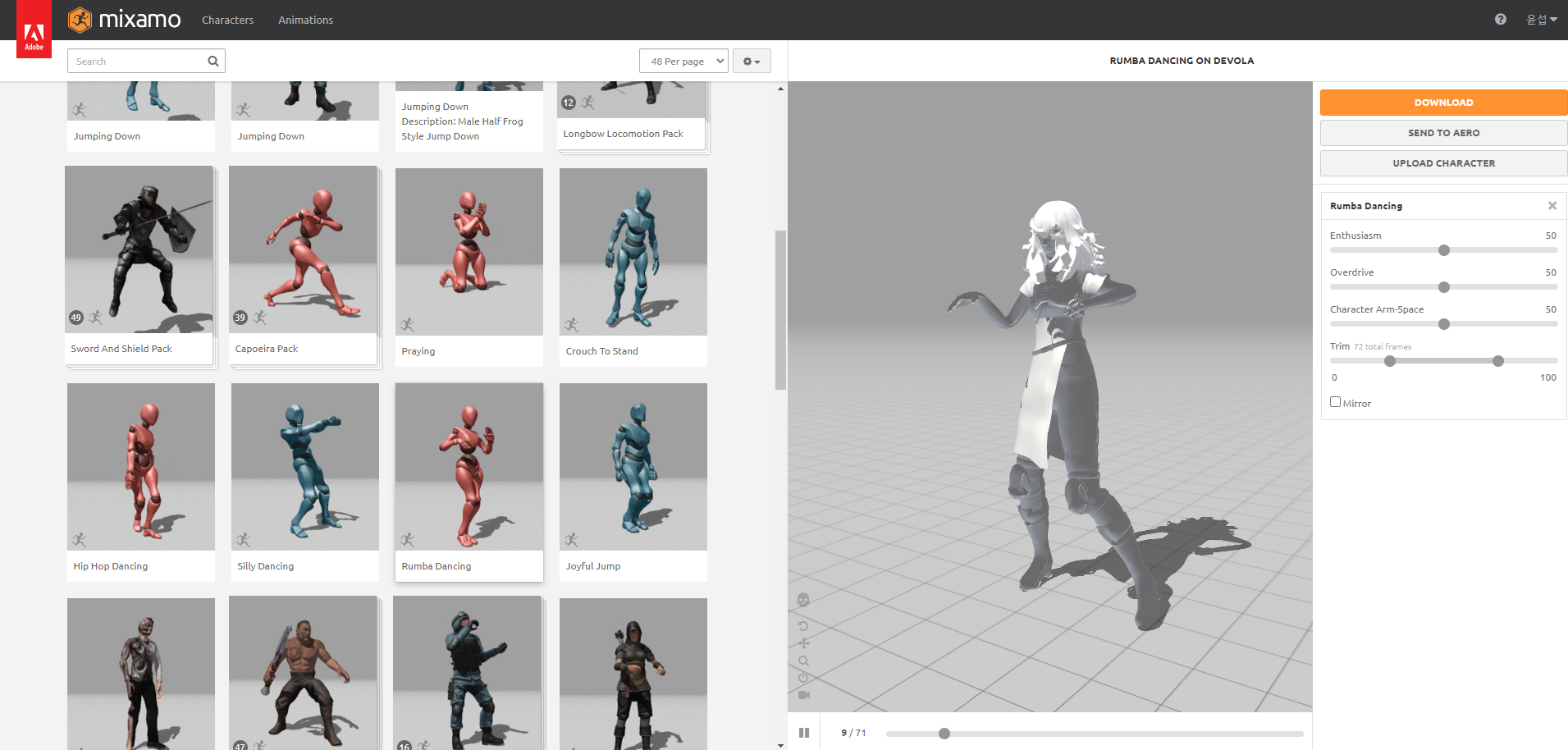The width and height of the screenshot is (1568, 750).
Task: Select the Praying animation thumbnail
Action: click(x=469, y=251)
